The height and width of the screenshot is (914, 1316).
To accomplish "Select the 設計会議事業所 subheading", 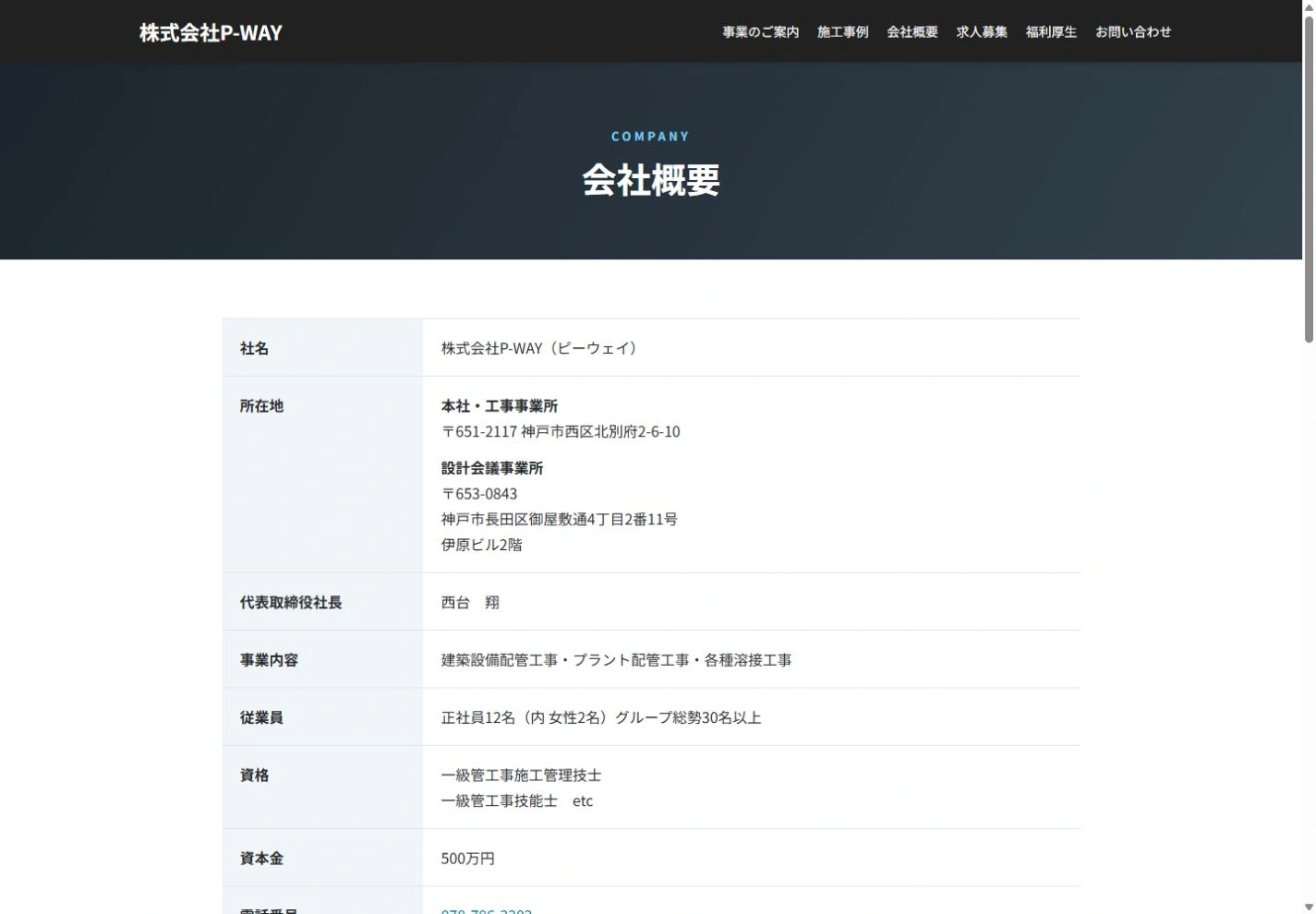I will tap(492, 468).
